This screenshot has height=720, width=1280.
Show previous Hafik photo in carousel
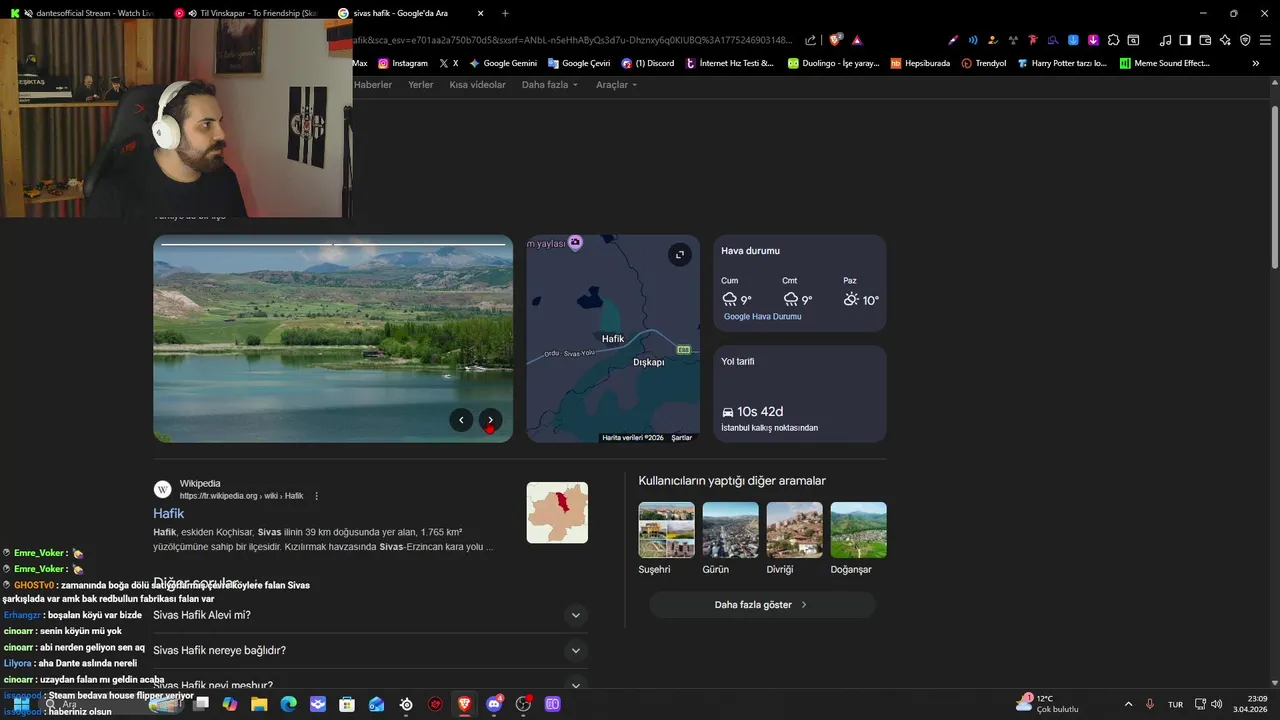461,420
